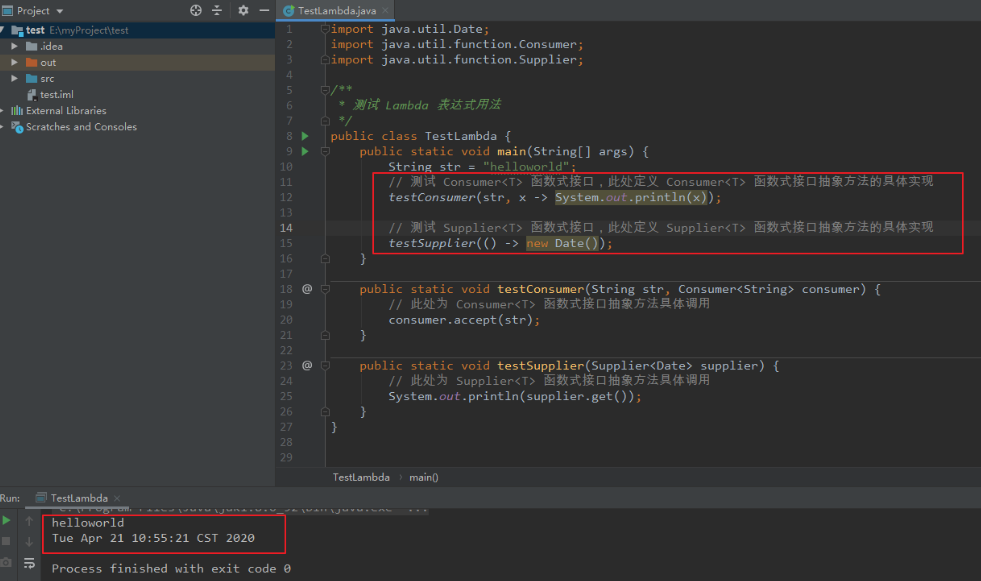Click the "helloworld" string literal on line 10
The height and width of the screenshot is (581, 981).
(x=526, y=167)
